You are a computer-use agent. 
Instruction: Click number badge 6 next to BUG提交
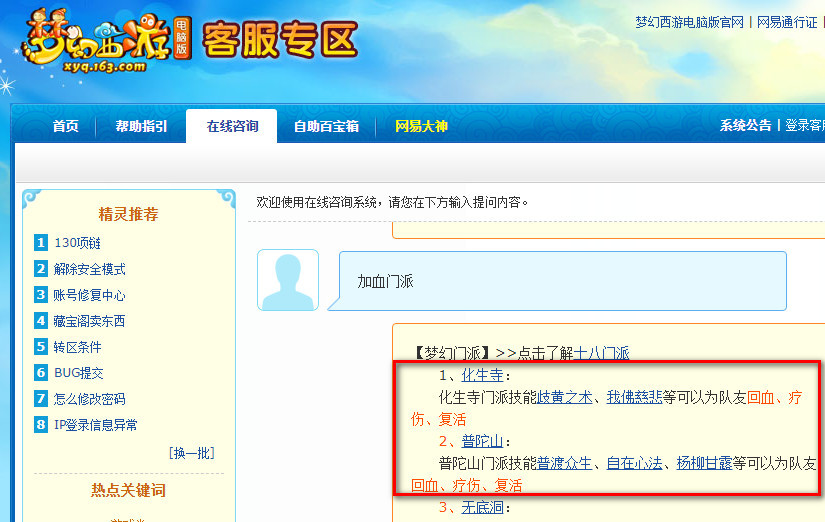[x=41, y=373]
